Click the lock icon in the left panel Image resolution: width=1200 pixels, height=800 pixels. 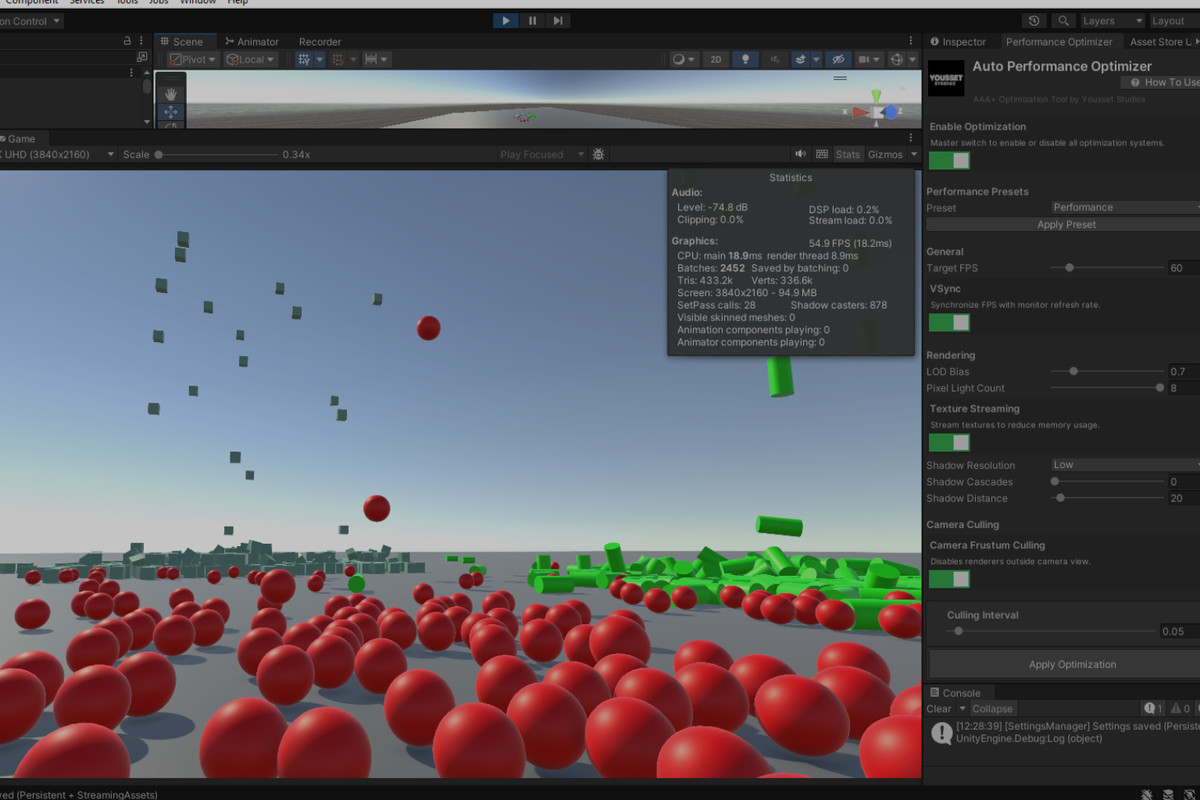[x=127, y=41]
